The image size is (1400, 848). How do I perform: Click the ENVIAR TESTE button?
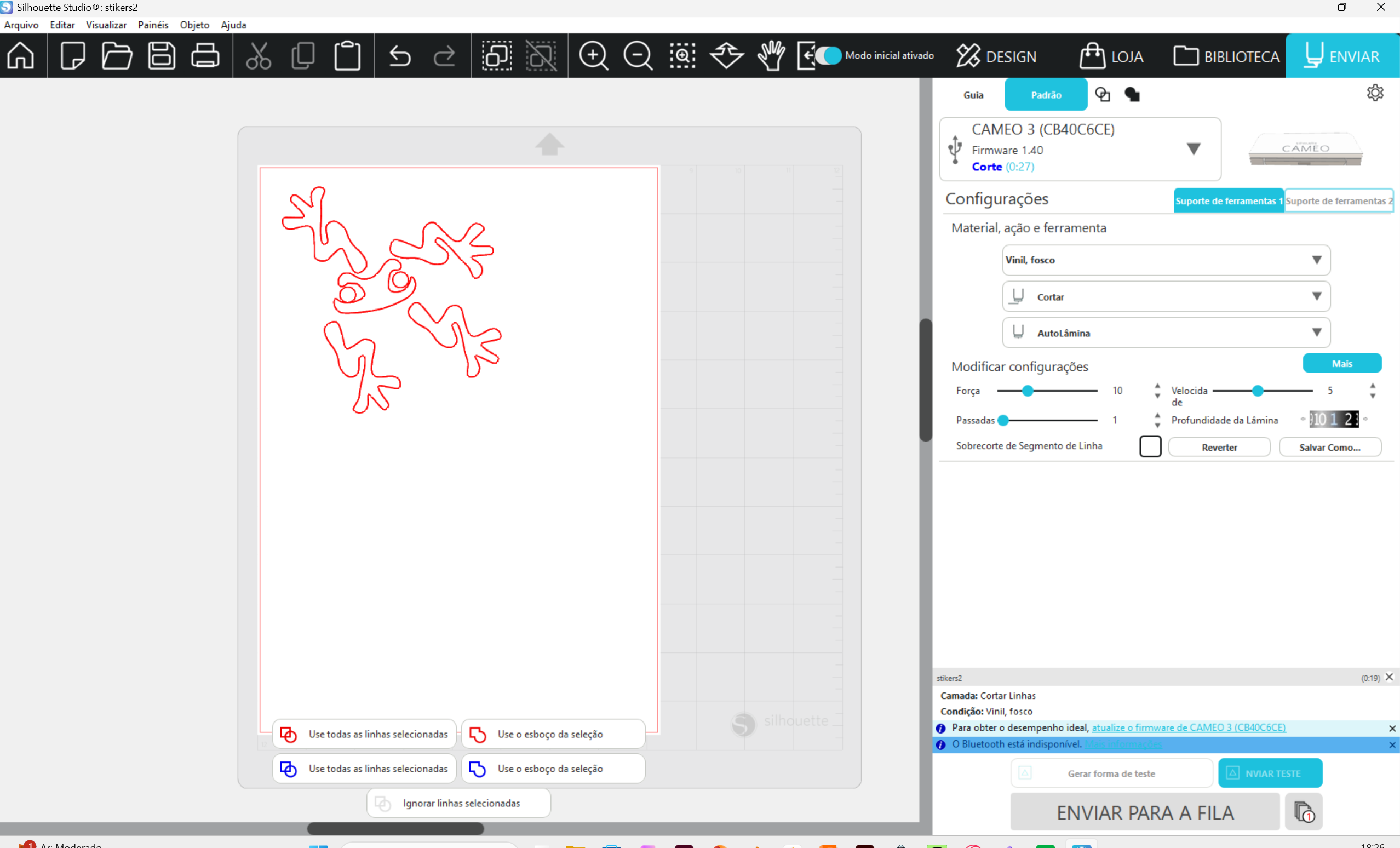[x=1270, y=773]
